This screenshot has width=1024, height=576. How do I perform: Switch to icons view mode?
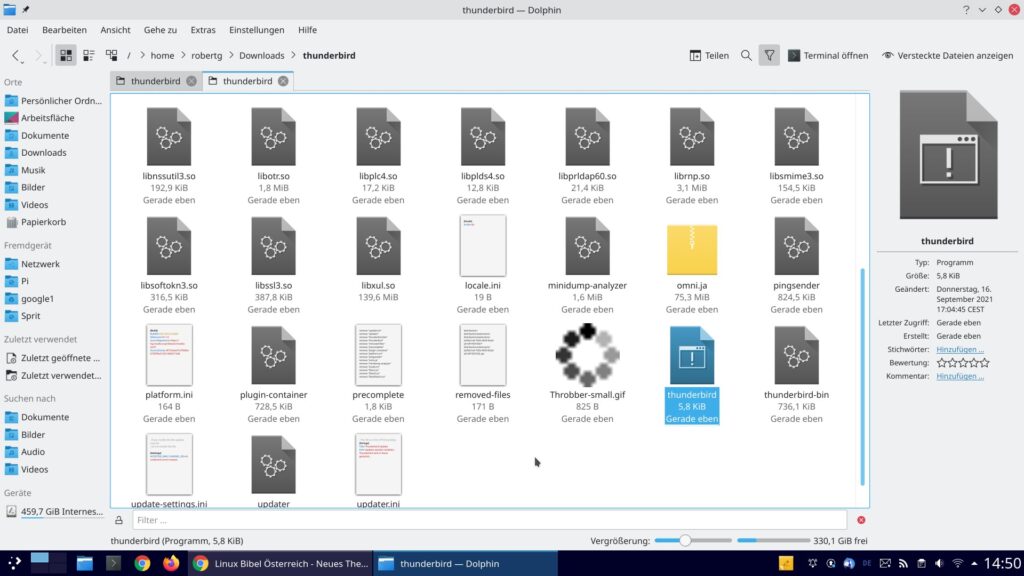click(66, 56)
